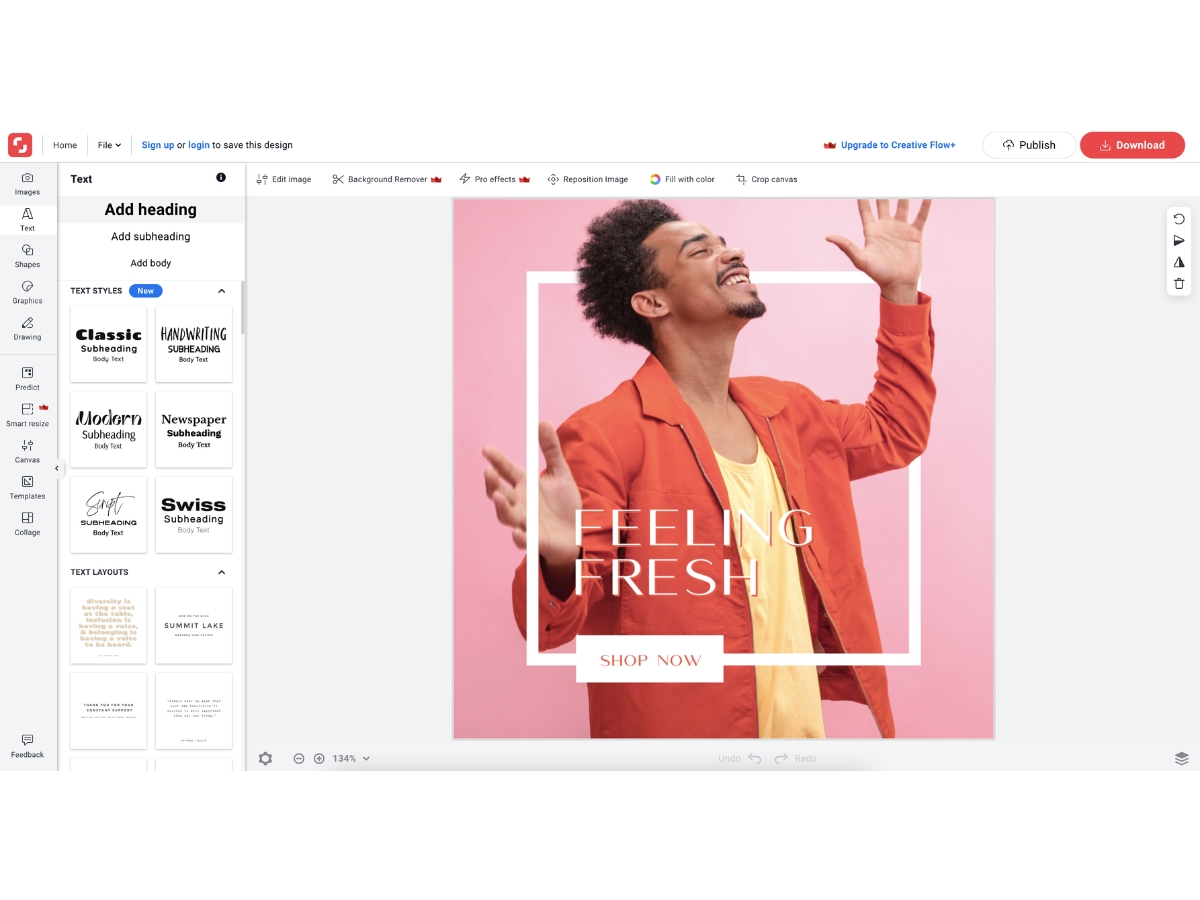Click the flip icon in right toolbar

click(x=1179, y=262)
